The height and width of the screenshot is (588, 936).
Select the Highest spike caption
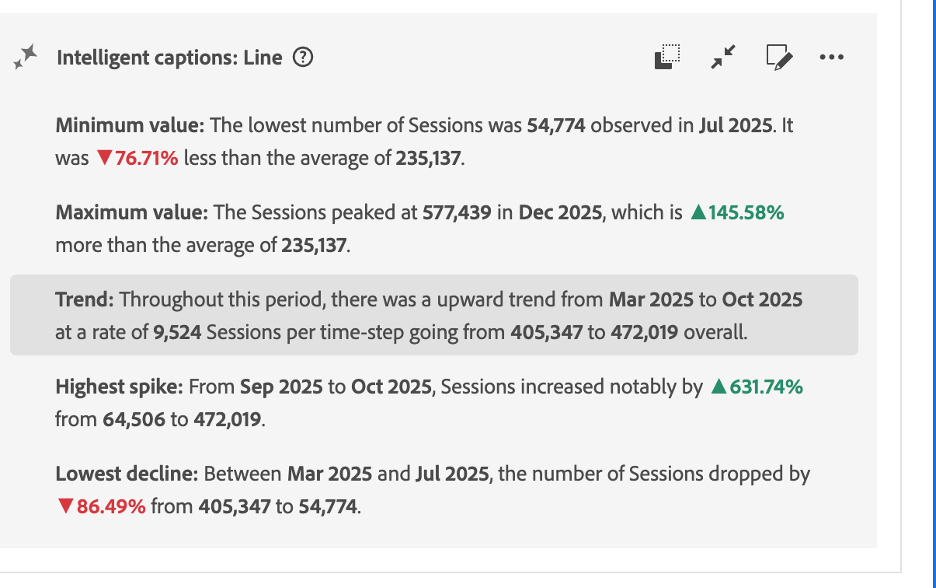(430, 403)
